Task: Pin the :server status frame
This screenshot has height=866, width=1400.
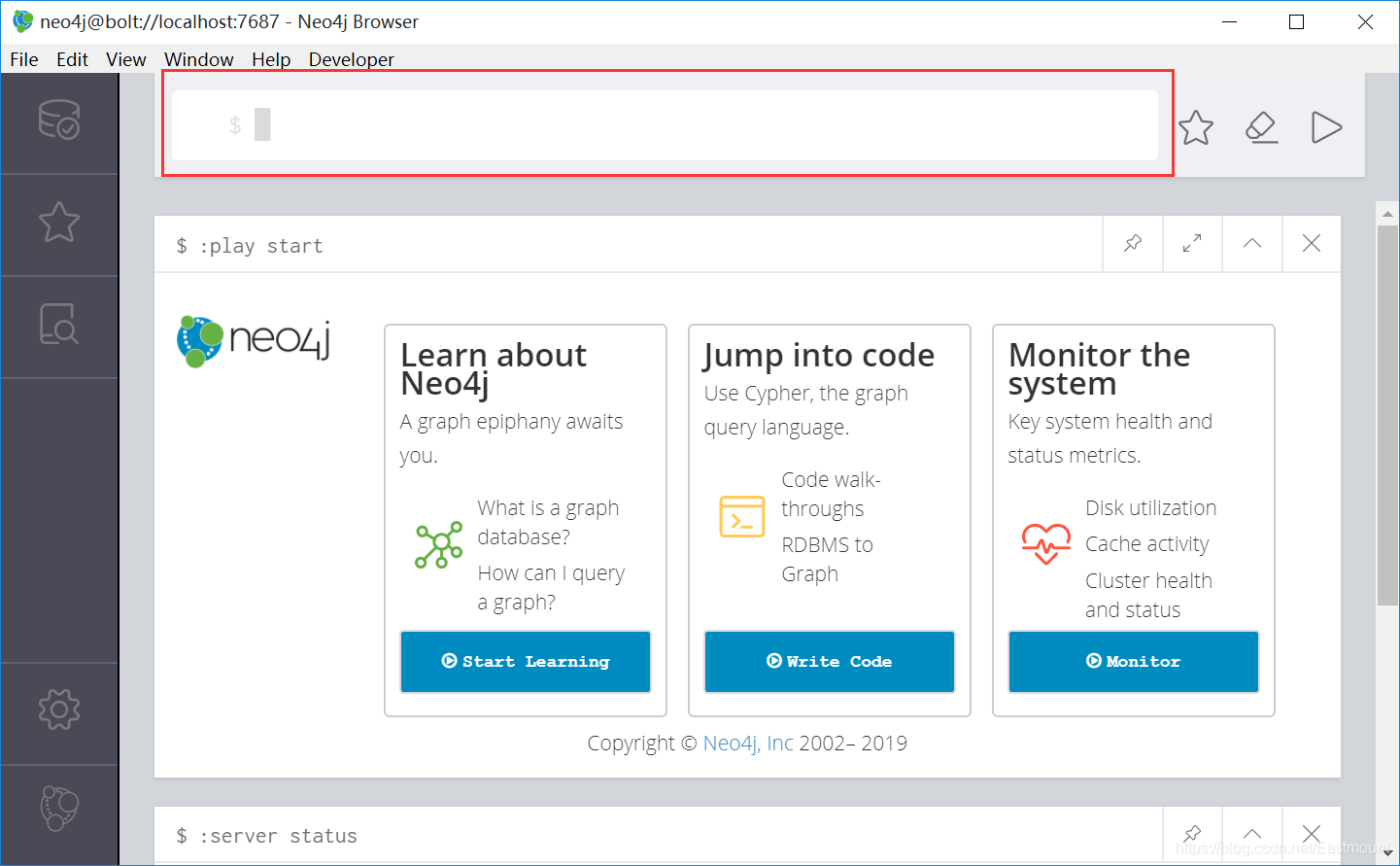Action: (1192, 834)
